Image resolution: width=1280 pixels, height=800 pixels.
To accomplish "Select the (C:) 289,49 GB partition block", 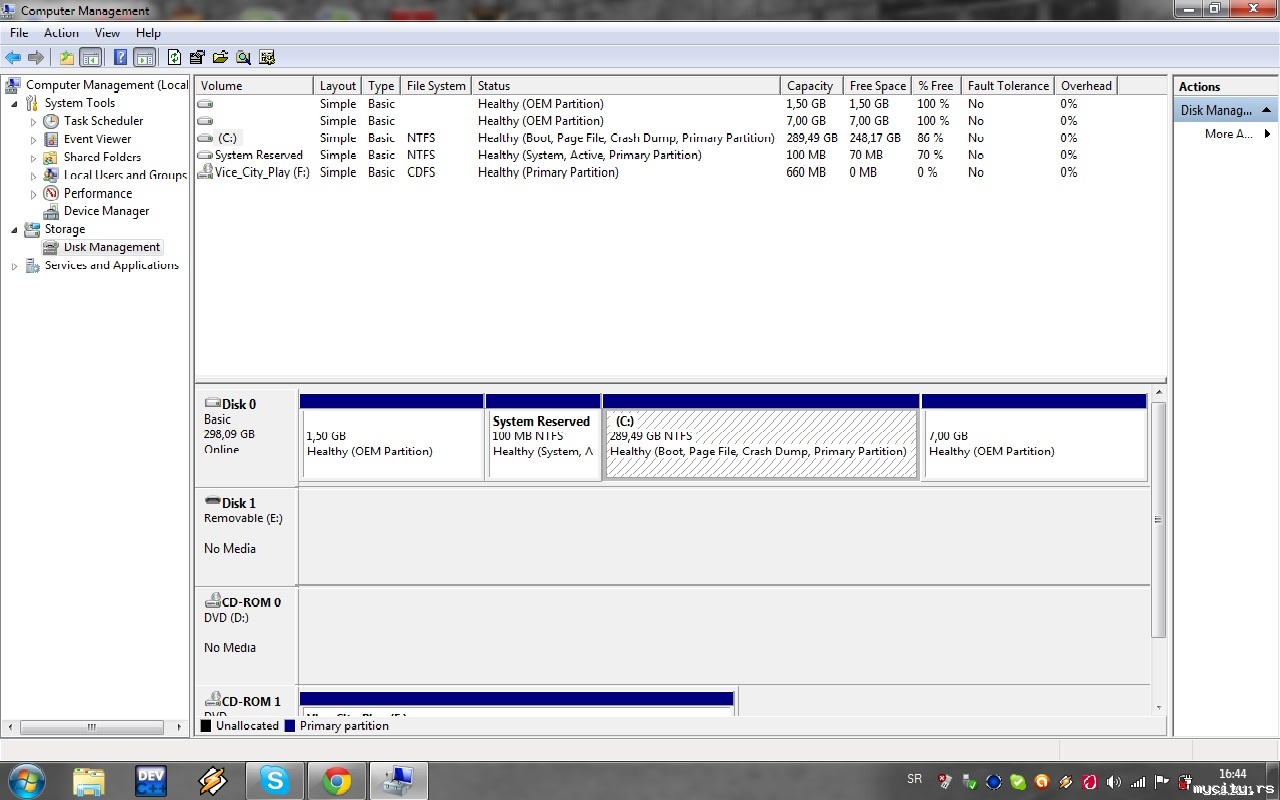I will click(761, 437).
